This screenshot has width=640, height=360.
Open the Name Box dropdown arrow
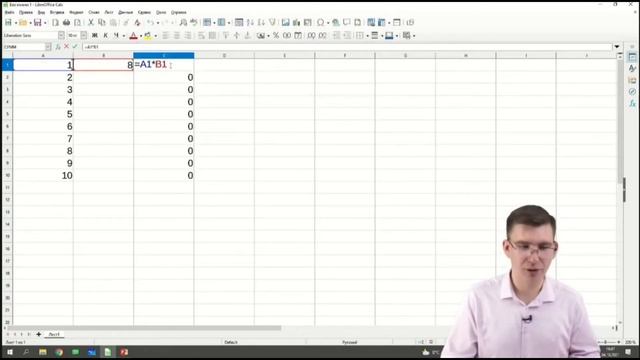pyautogui.click(x=48, y=47)
